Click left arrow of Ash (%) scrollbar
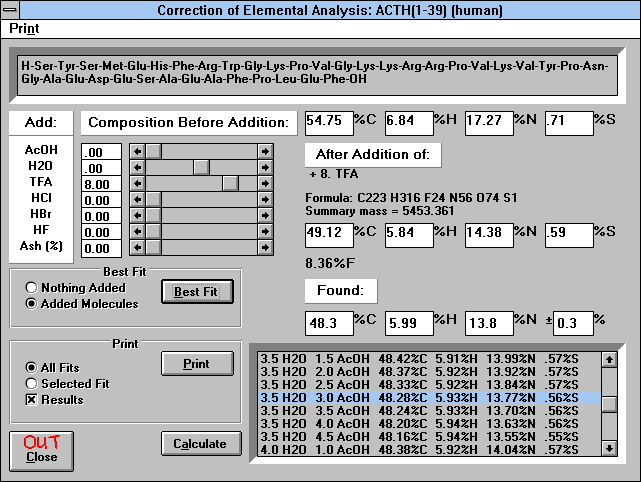The height and width of the screenshot is (482, 641). (x=138, y=247)
